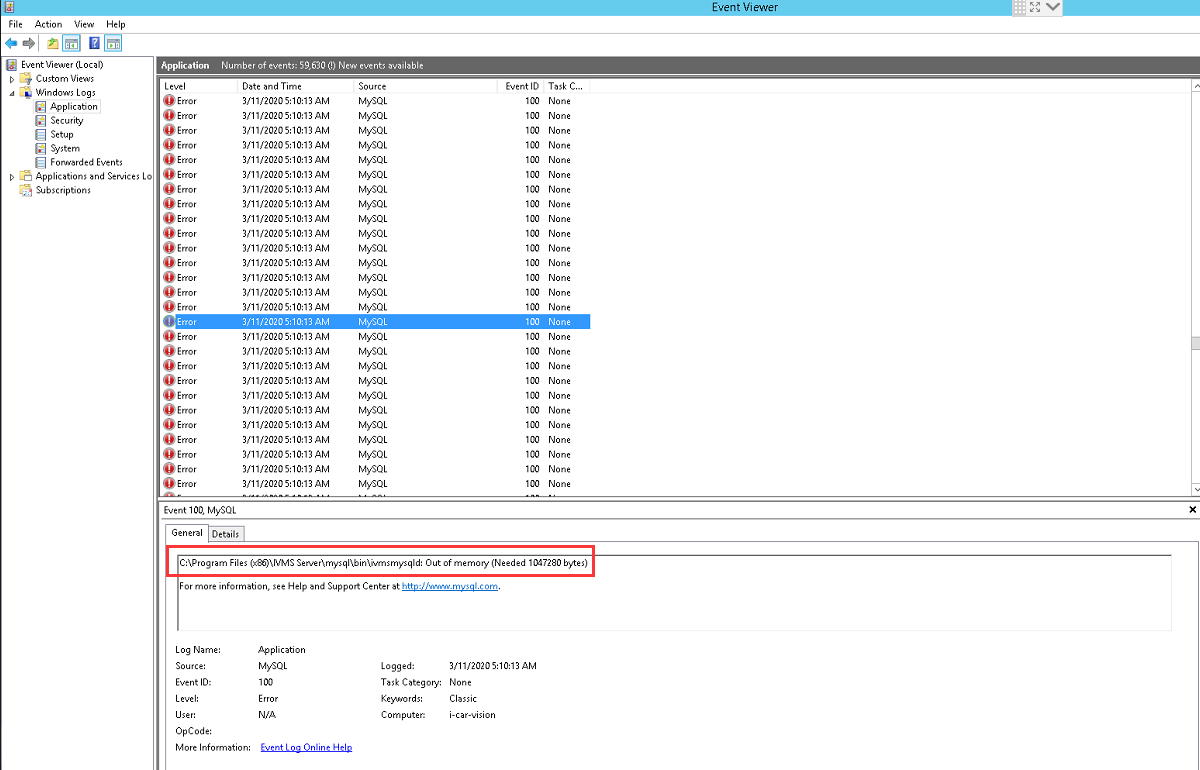Click the 'Event 100, MySQL' pane title
This screenshot has width=1200, height=770.
click(x=200, y=510)
